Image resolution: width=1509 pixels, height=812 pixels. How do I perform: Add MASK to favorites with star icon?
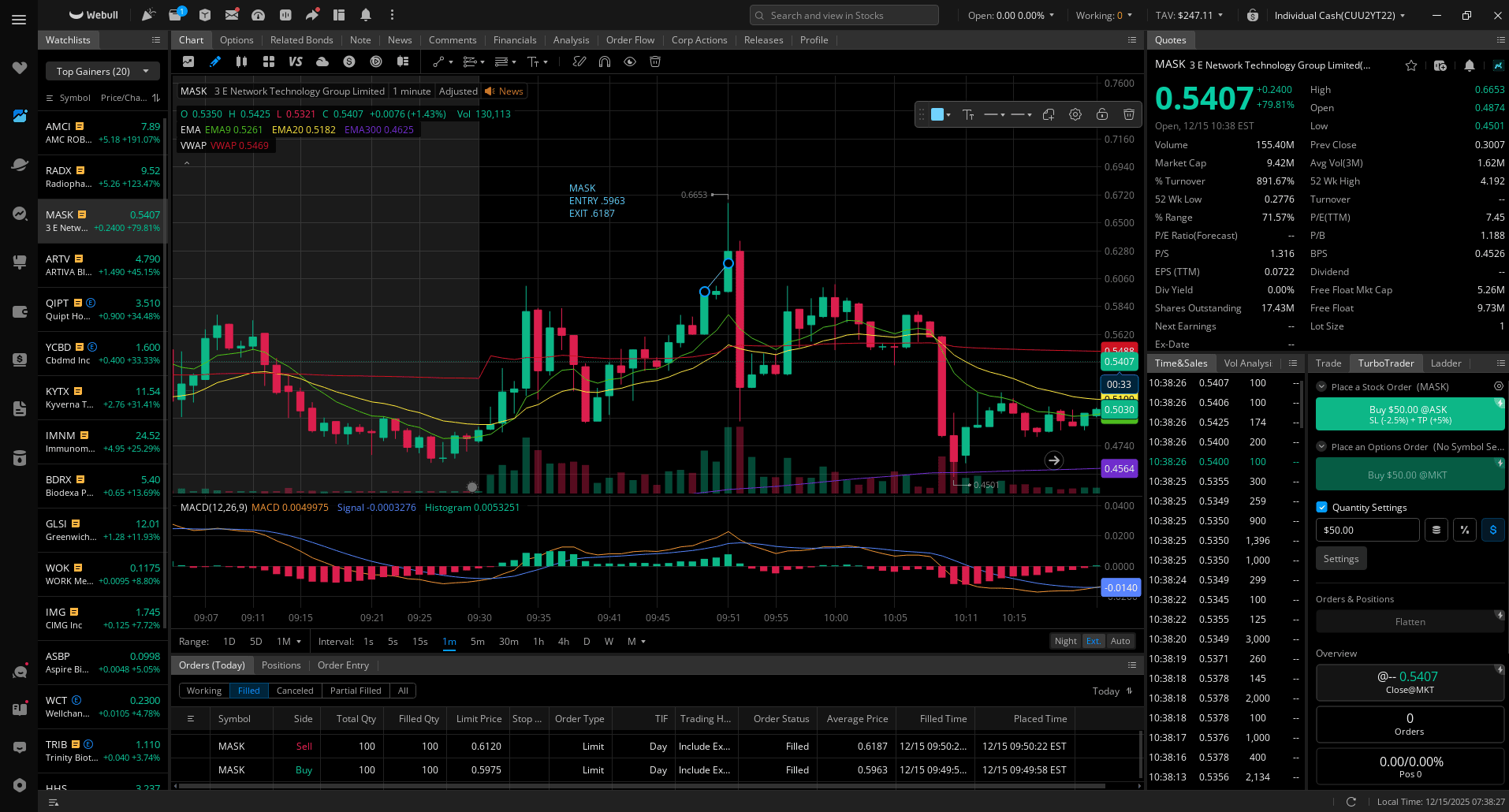pyautogui.click(x=1411, y=65)
